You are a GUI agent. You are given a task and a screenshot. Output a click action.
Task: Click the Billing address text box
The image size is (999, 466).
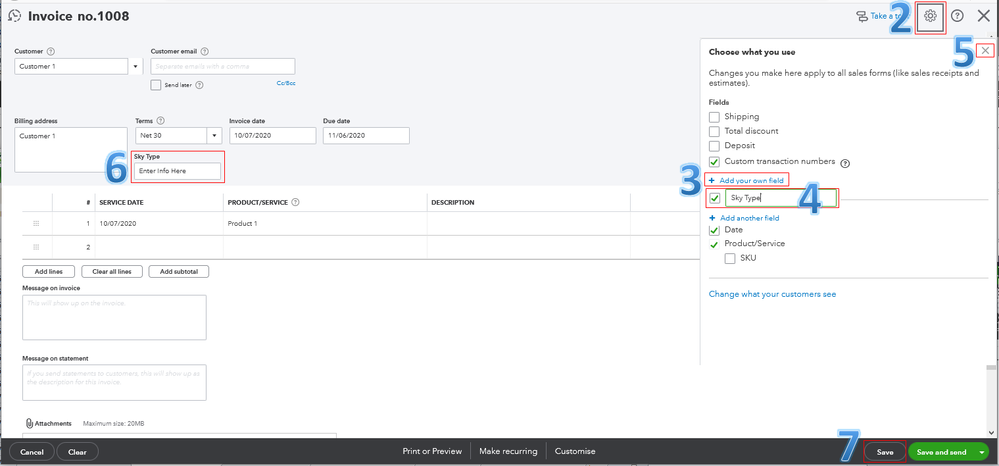(x=71, y=150)
